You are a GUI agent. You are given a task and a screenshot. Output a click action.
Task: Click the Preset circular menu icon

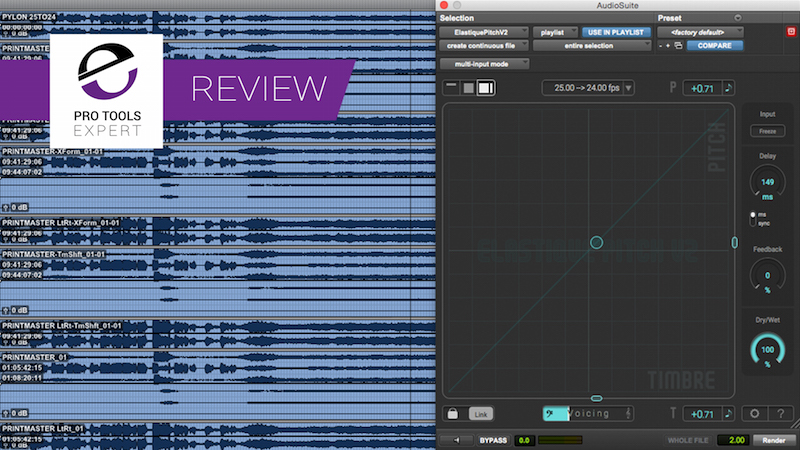coord(738,18)
